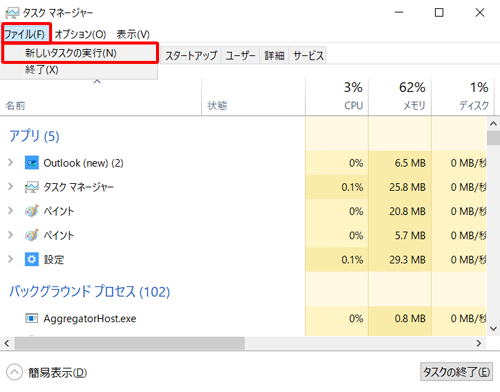
Task: Click the horizontal scrollbar thumb
Action: coord(130,343)
